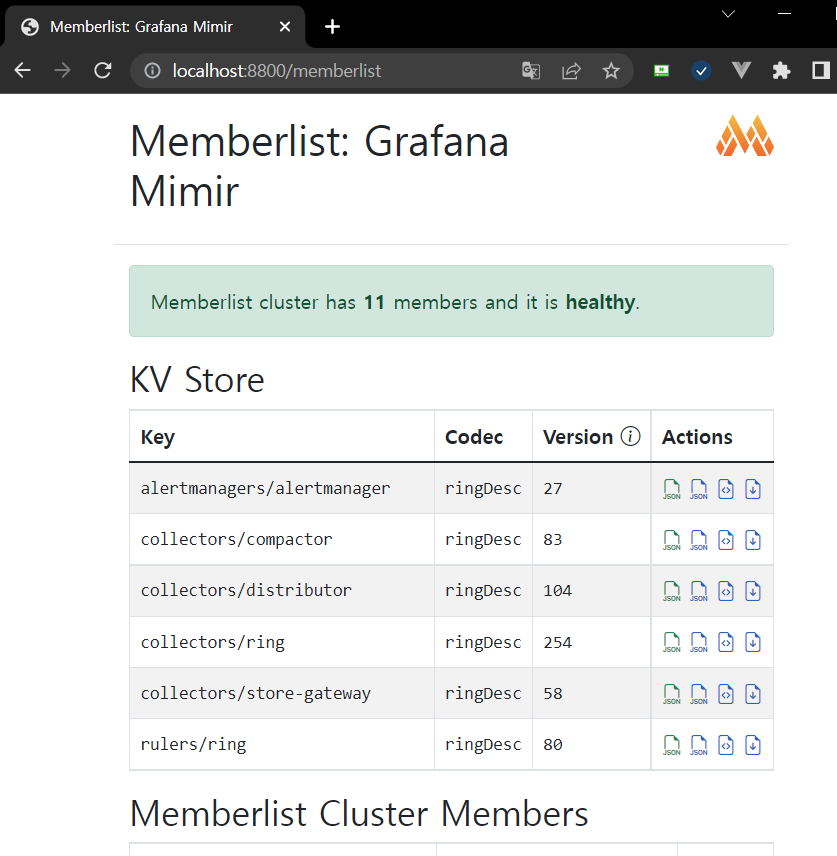Click the Grafana Mimir flame logo
Screen dimensions: 837x856
744,135
